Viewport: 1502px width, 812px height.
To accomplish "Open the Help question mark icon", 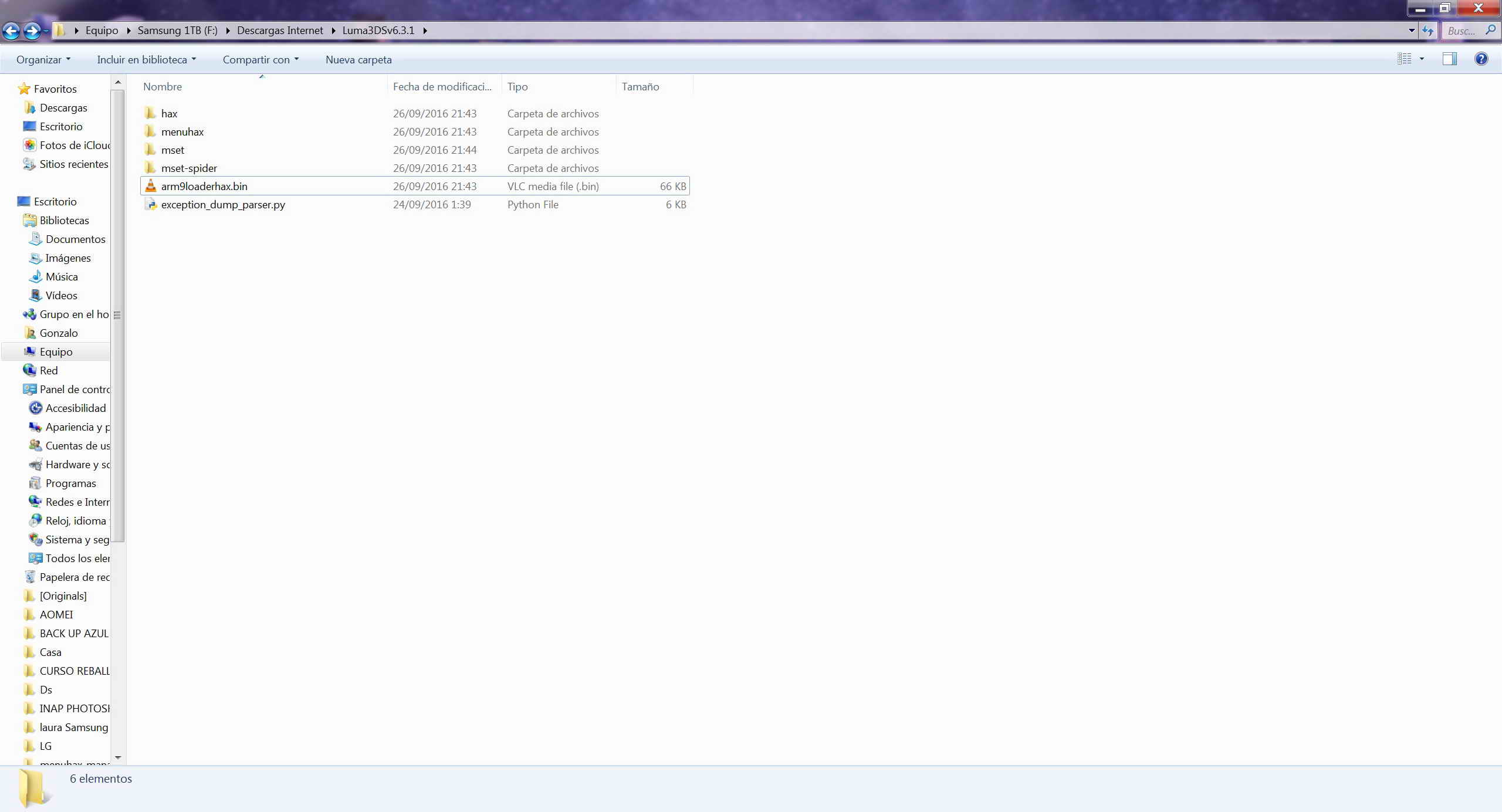I will [1481, 59].
